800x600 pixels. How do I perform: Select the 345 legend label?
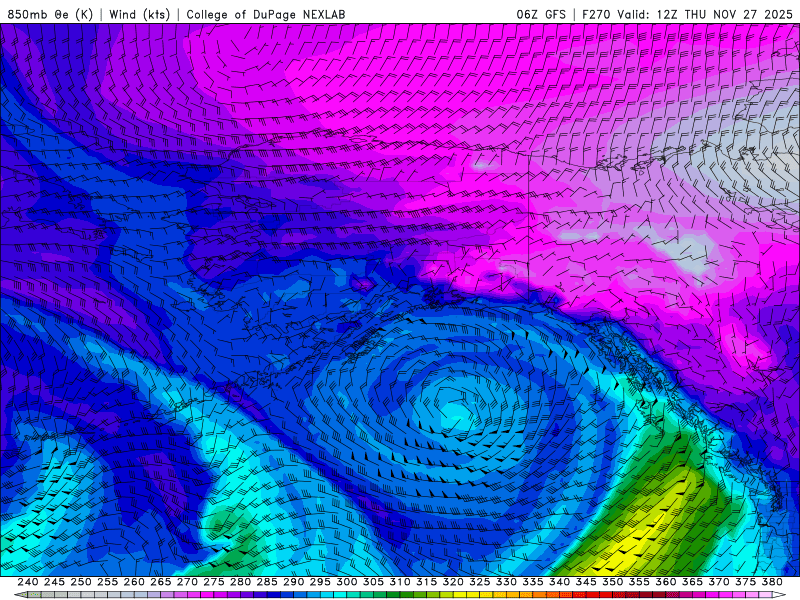[586, 582]
